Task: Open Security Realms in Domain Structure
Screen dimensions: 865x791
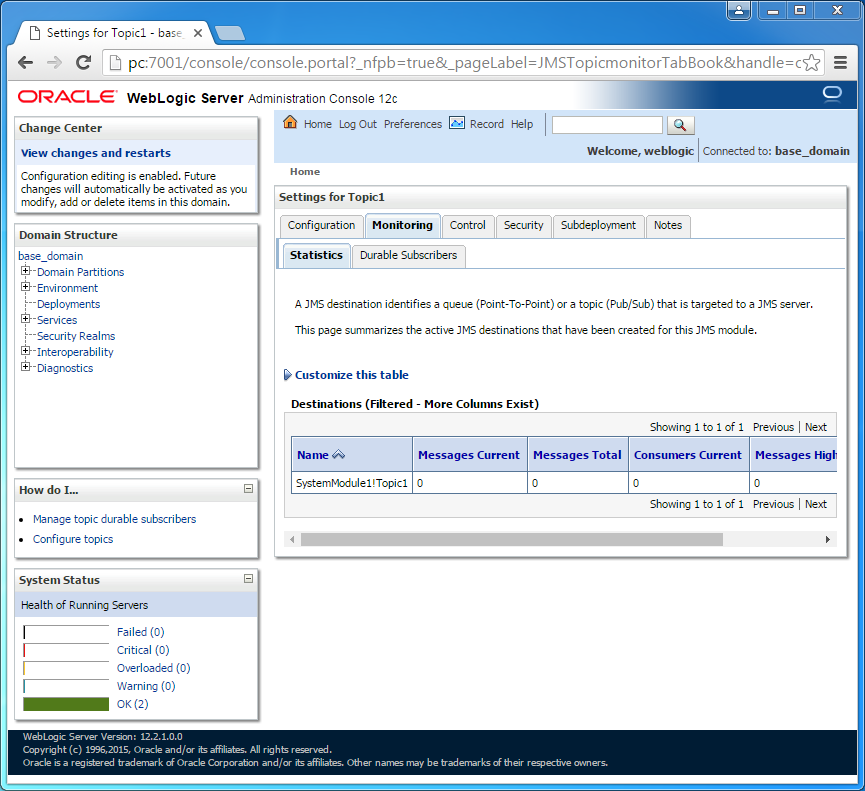Action: [x=76, y=336]
